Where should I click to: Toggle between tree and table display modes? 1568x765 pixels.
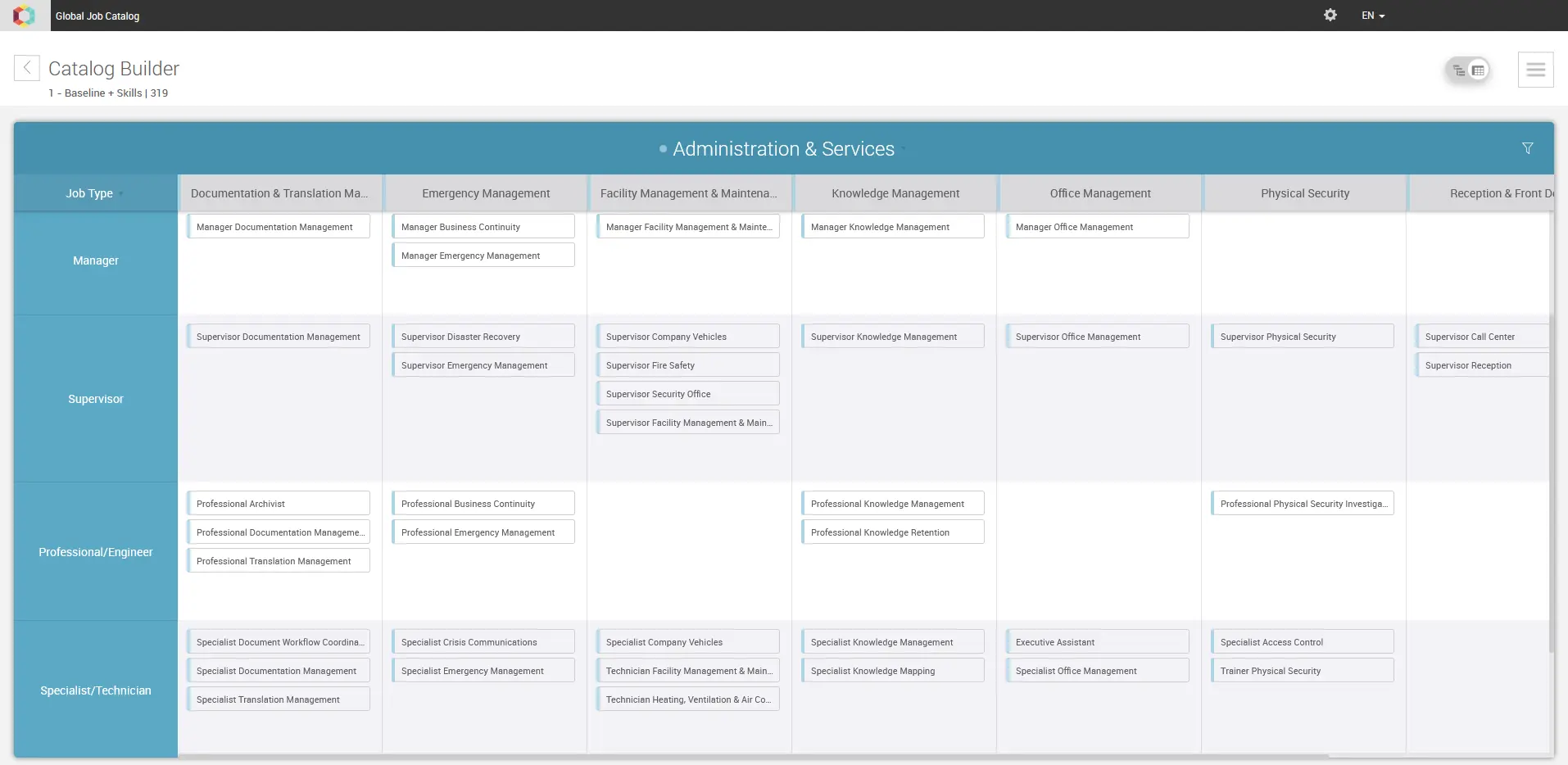pos(1468,70)
